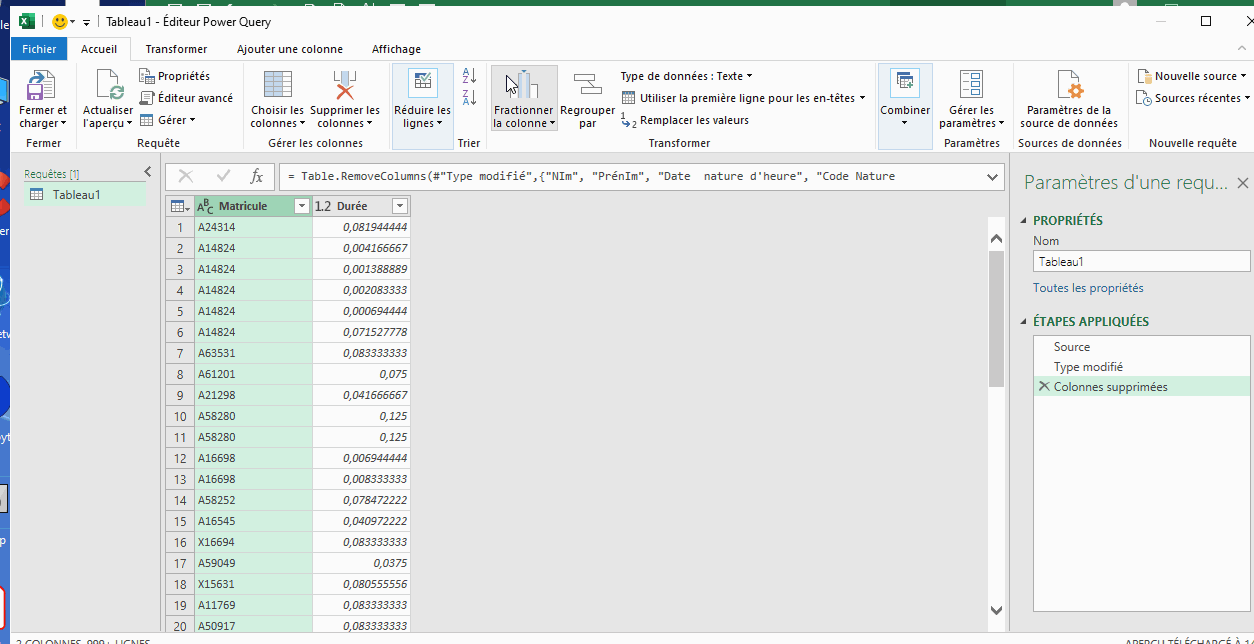Select the Durée value 0,0375
1254x644 pixels.
[361, 563]
